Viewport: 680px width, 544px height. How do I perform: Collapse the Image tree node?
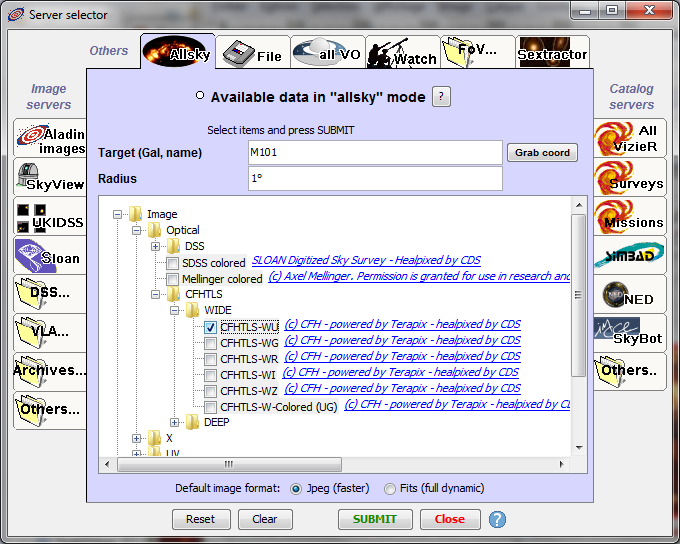(x=118, y=214)
